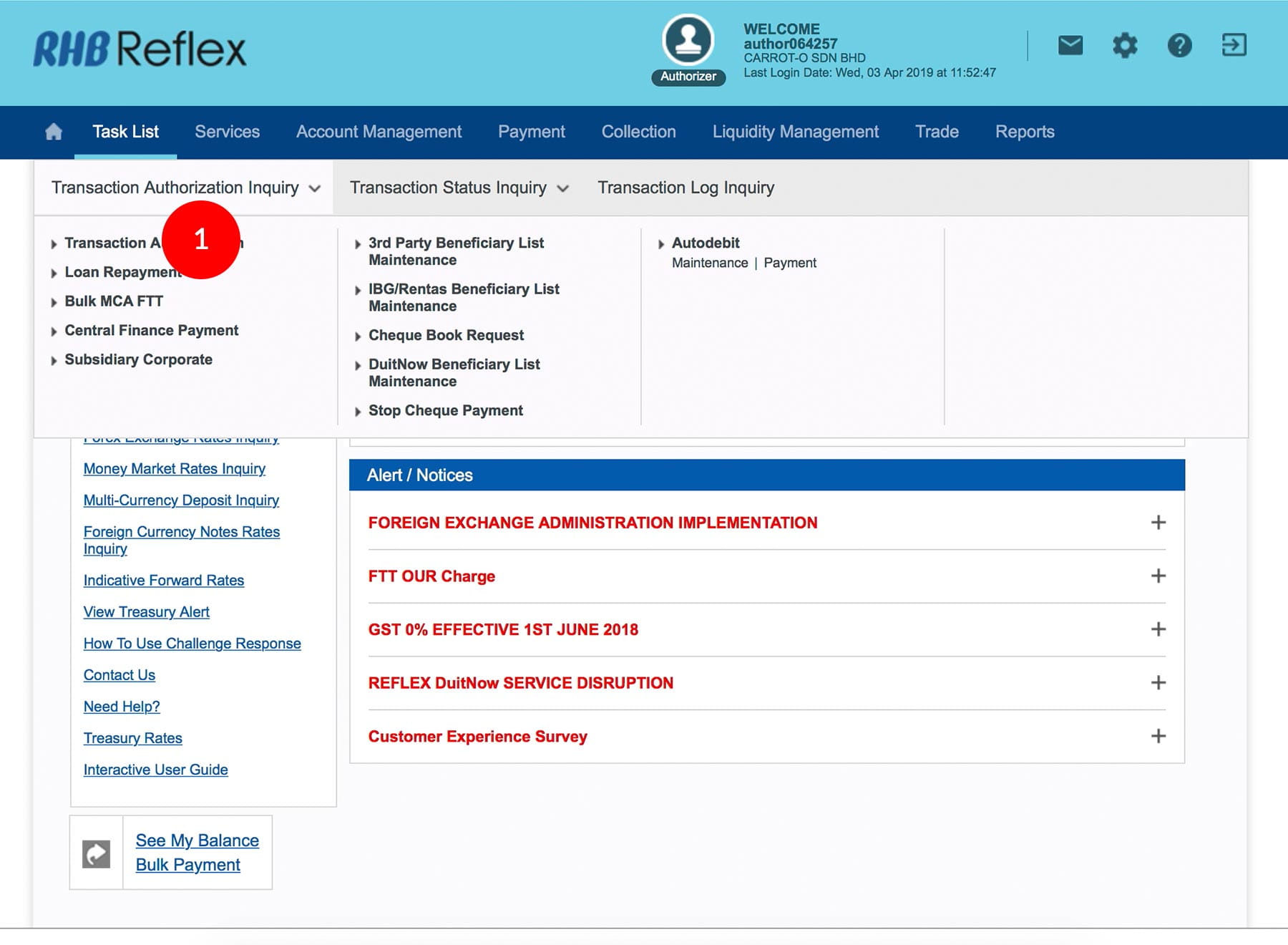Click the arrow icon beside See My Balance
1288x945 pixels.
point(97,853)
